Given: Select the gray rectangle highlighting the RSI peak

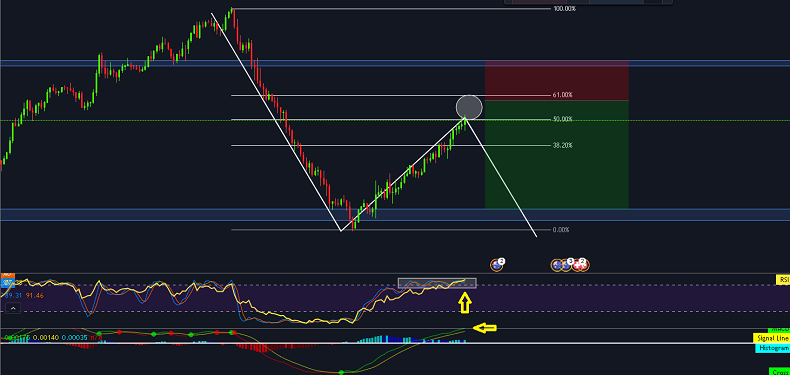Looking at the screenshot, I should (437, 283).
